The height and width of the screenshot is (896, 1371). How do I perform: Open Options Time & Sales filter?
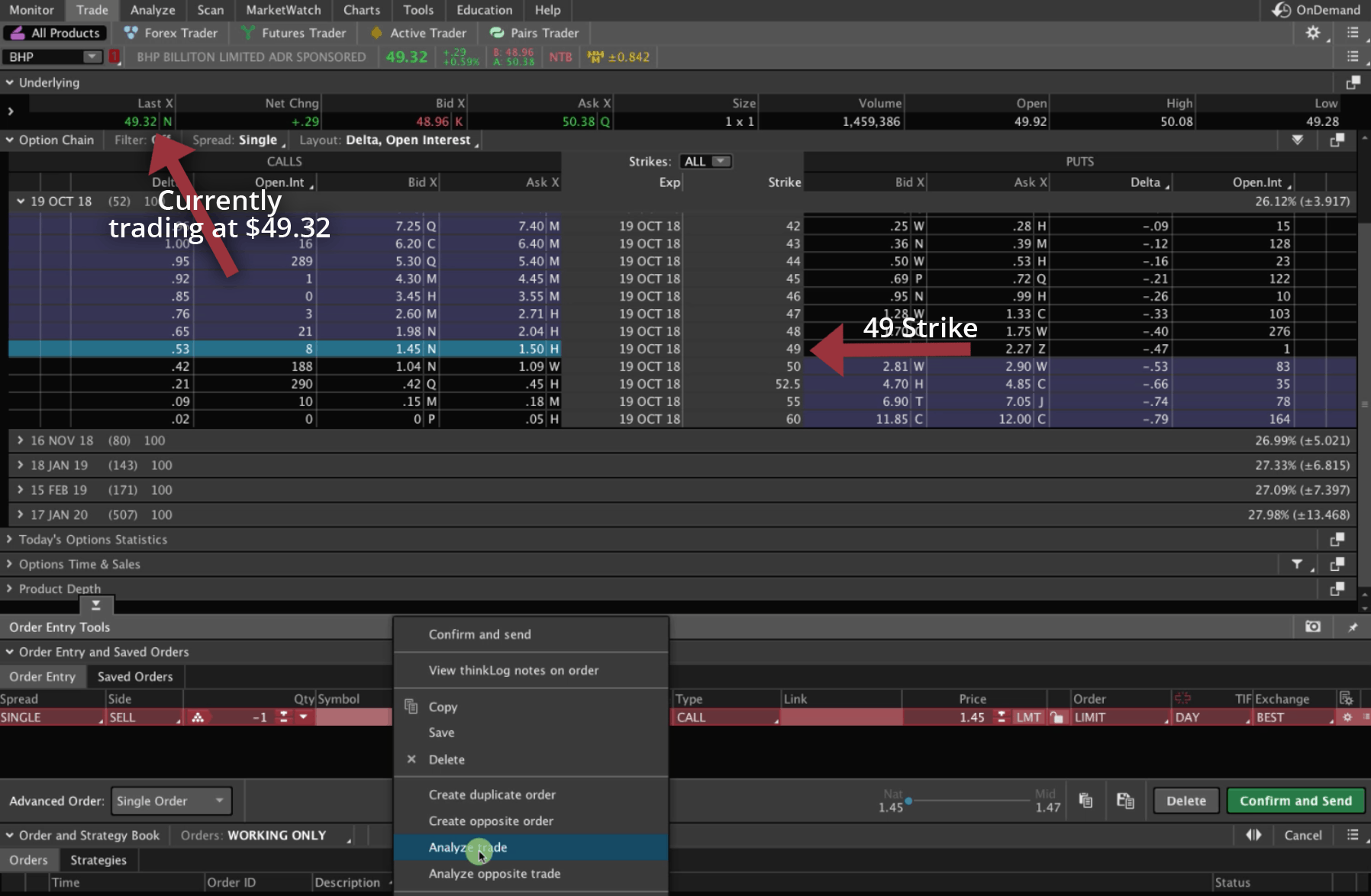coord(1298,565)
